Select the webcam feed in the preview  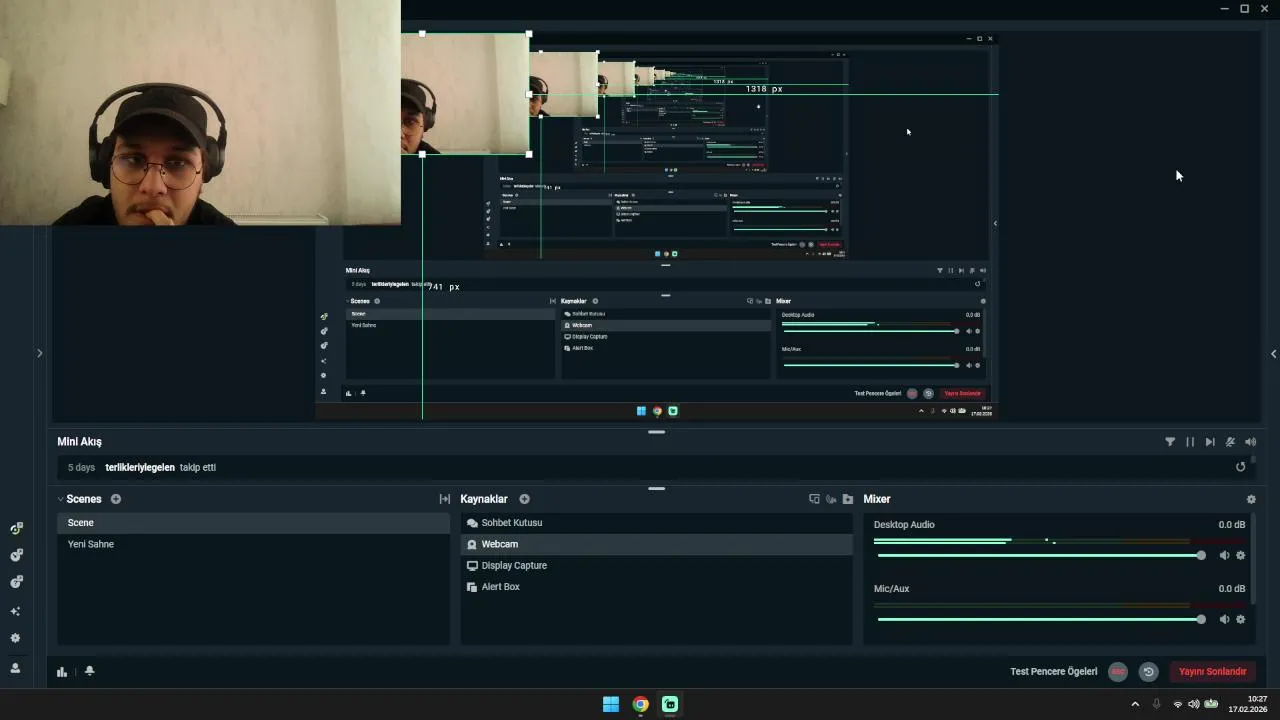point(465,94)
